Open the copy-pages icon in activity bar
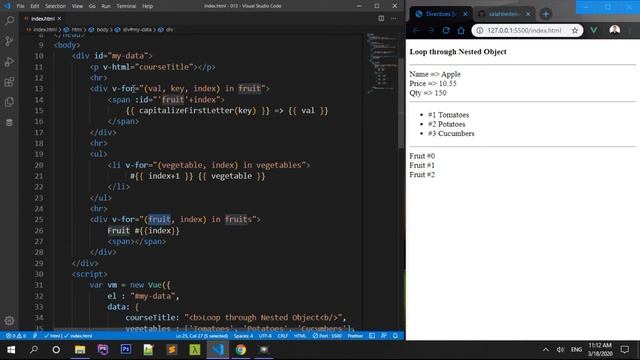 coord(9,102)
